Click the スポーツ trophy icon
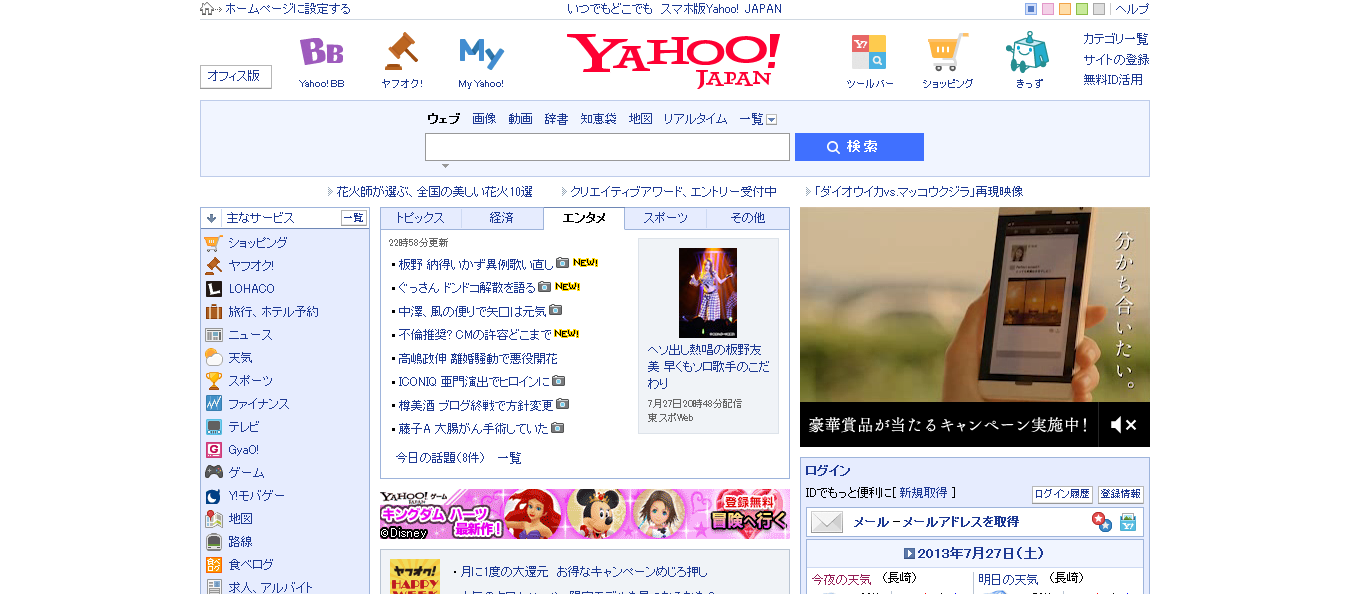Viewport: 1349px width, 594px height. 213,381
